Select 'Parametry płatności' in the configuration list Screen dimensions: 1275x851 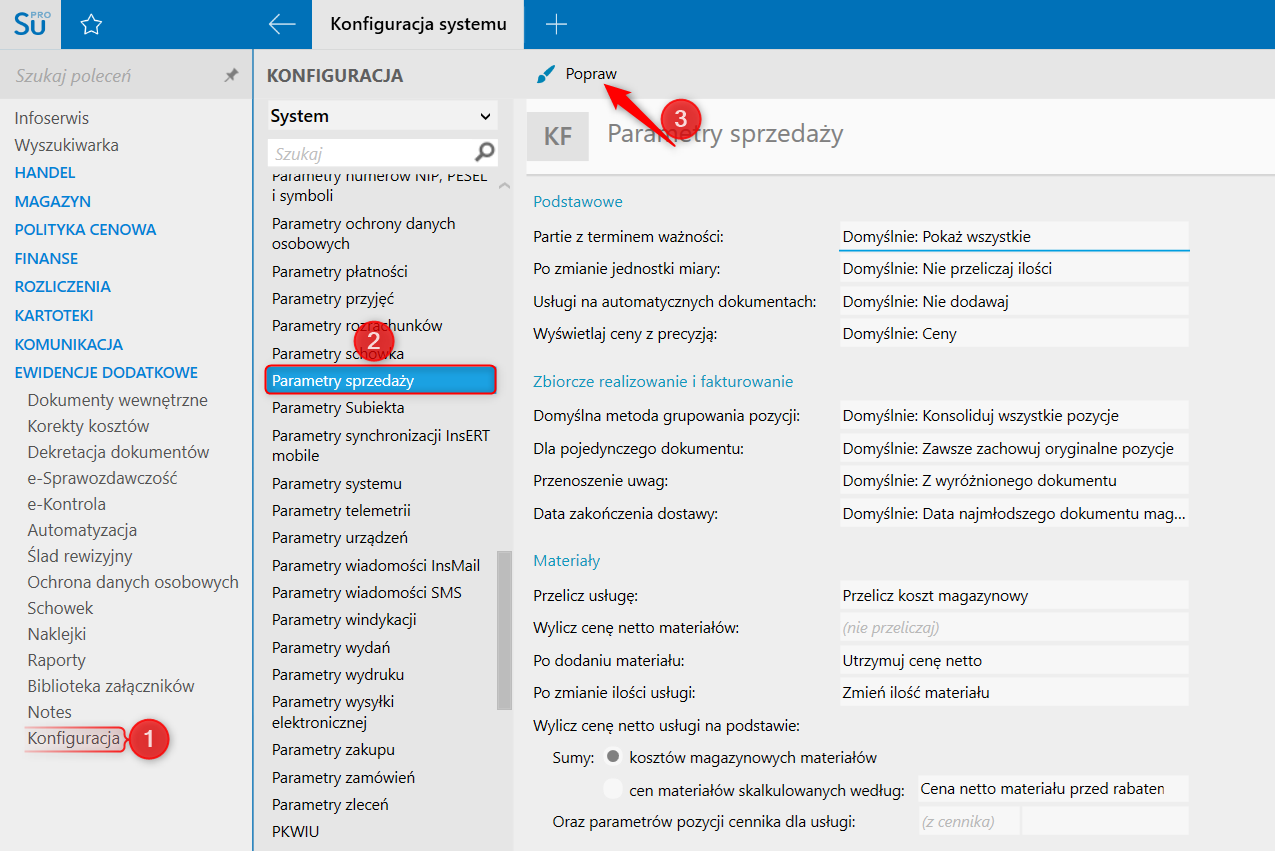pos(340,271)
